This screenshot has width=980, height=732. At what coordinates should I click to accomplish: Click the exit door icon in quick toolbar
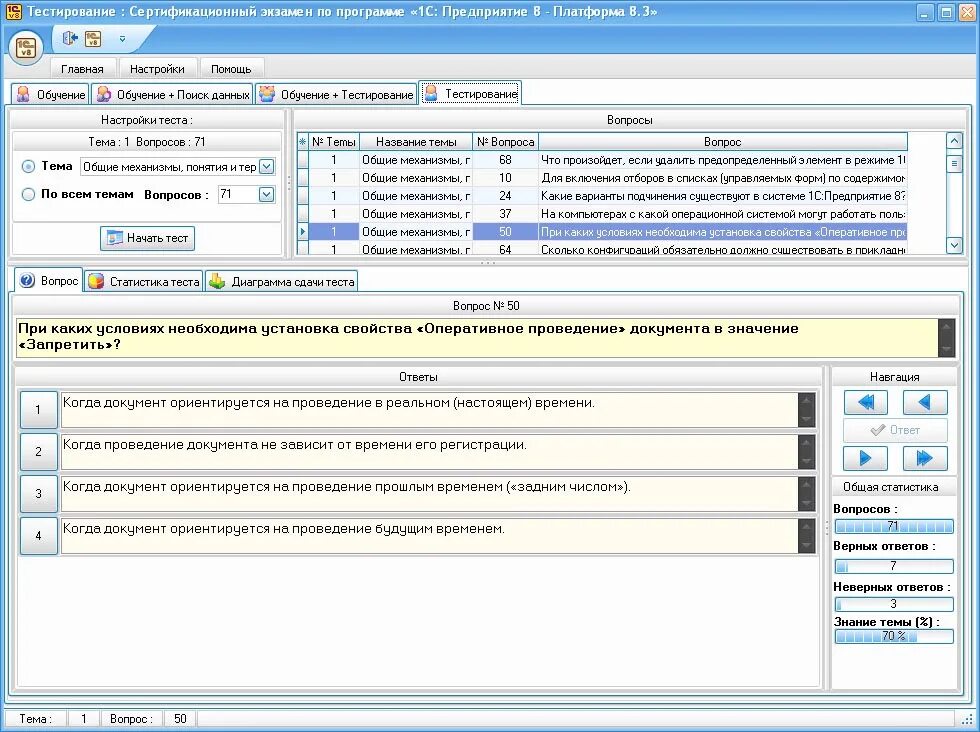[69, 39]
